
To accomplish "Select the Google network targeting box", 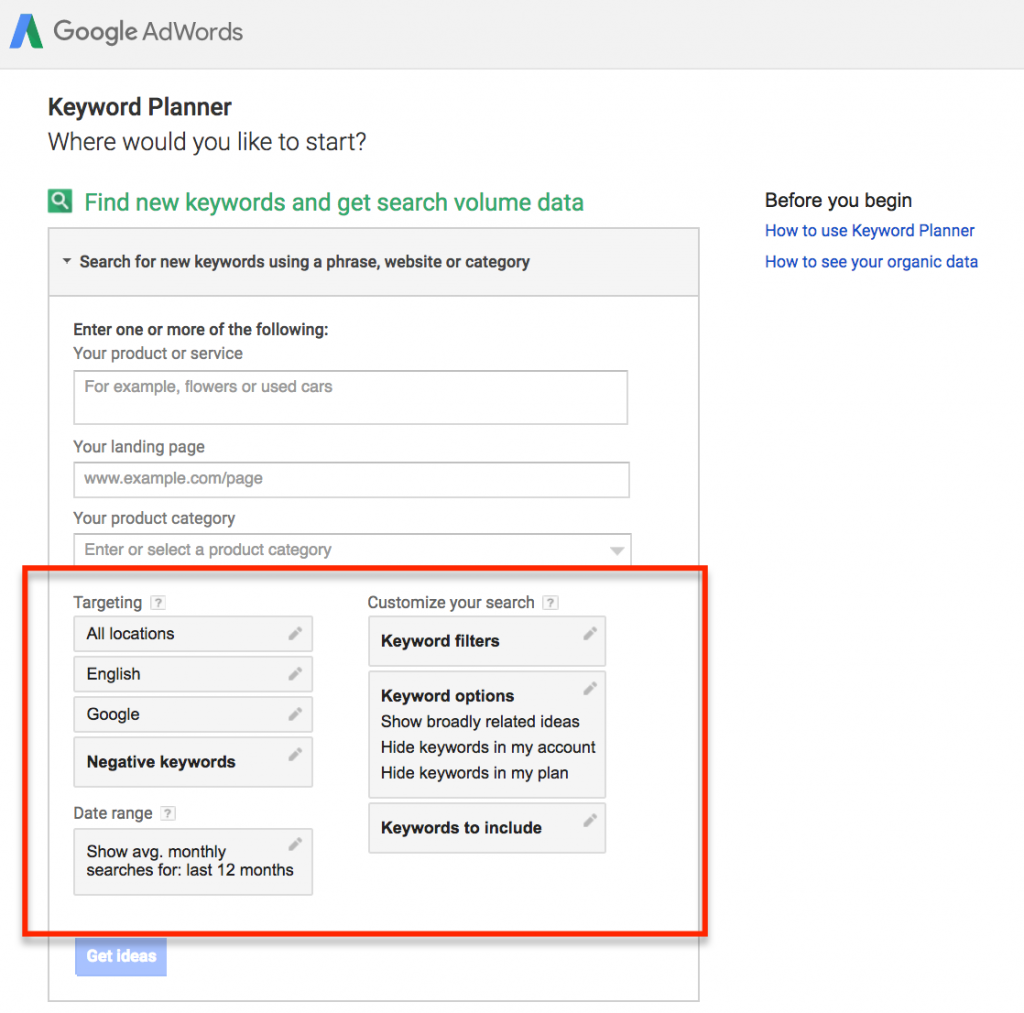I will (x=193, y=715).
